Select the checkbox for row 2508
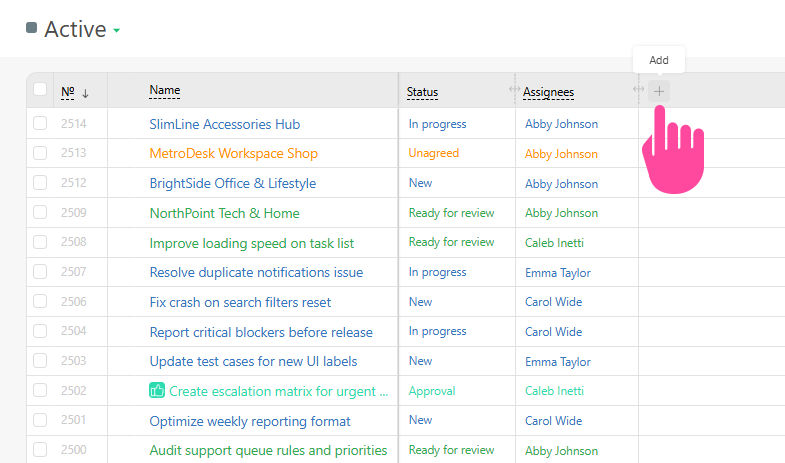 point(40,243)
